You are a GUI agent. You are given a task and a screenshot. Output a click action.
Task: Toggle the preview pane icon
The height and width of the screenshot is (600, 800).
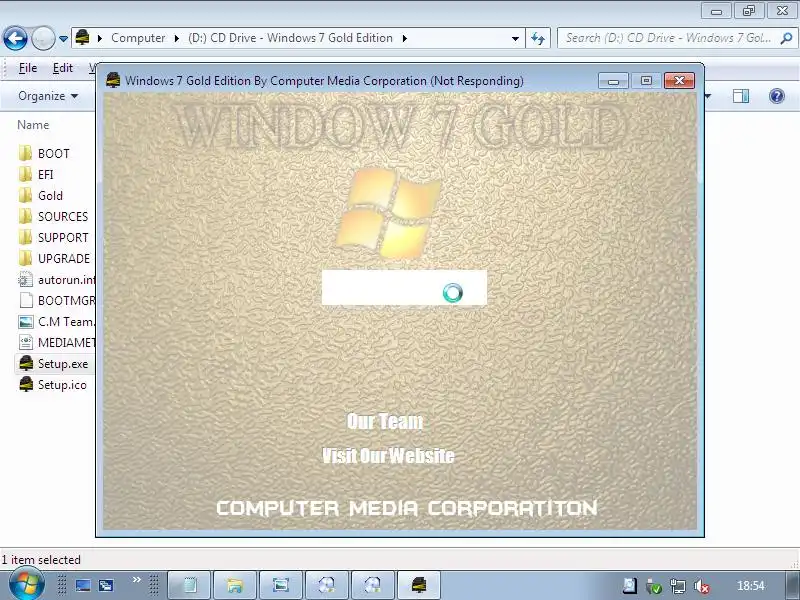point(741,96)
